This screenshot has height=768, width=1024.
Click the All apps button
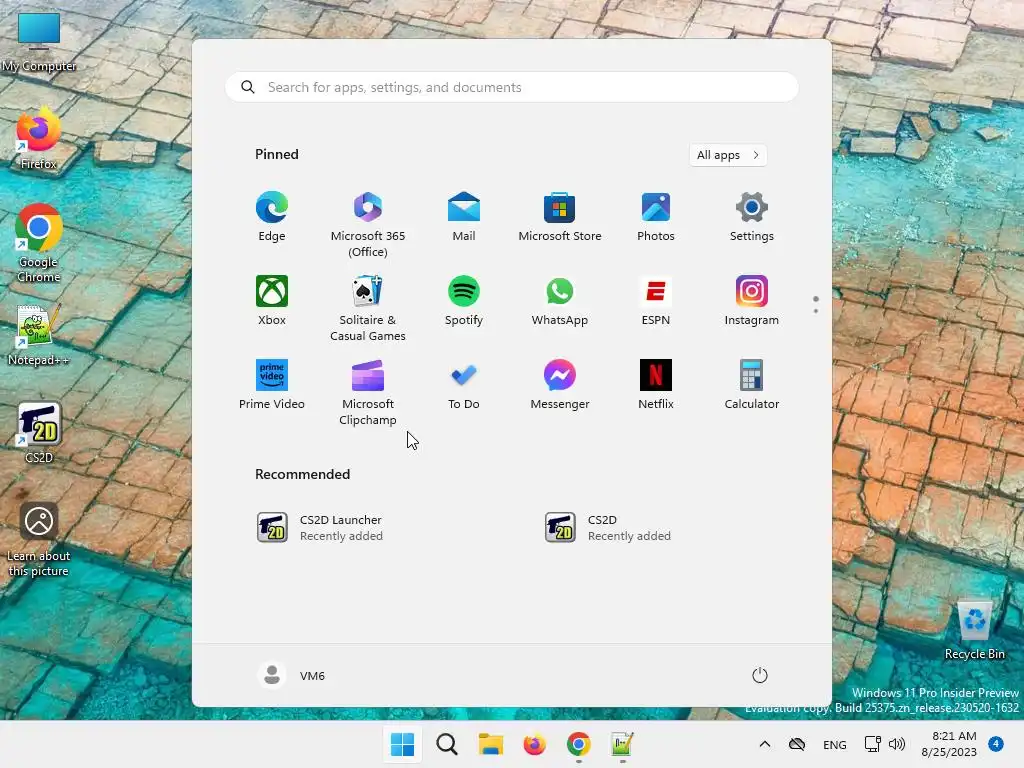click(728, 155)
